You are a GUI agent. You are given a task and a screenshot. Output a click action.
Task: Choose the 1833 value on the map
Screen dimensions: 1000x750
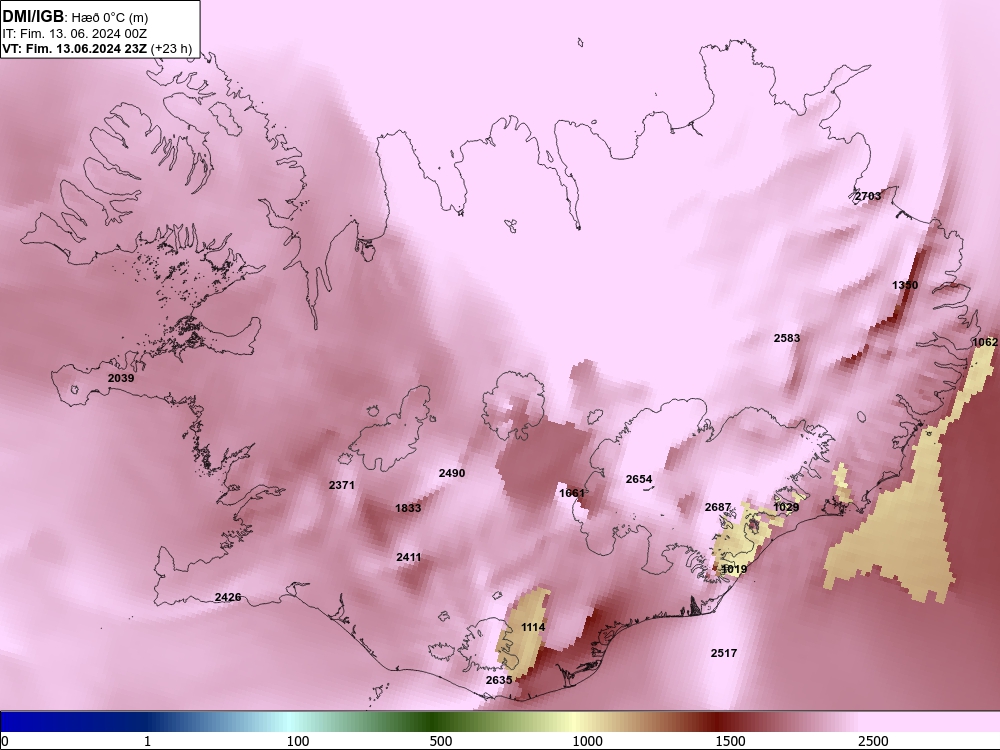pos(408,508)
